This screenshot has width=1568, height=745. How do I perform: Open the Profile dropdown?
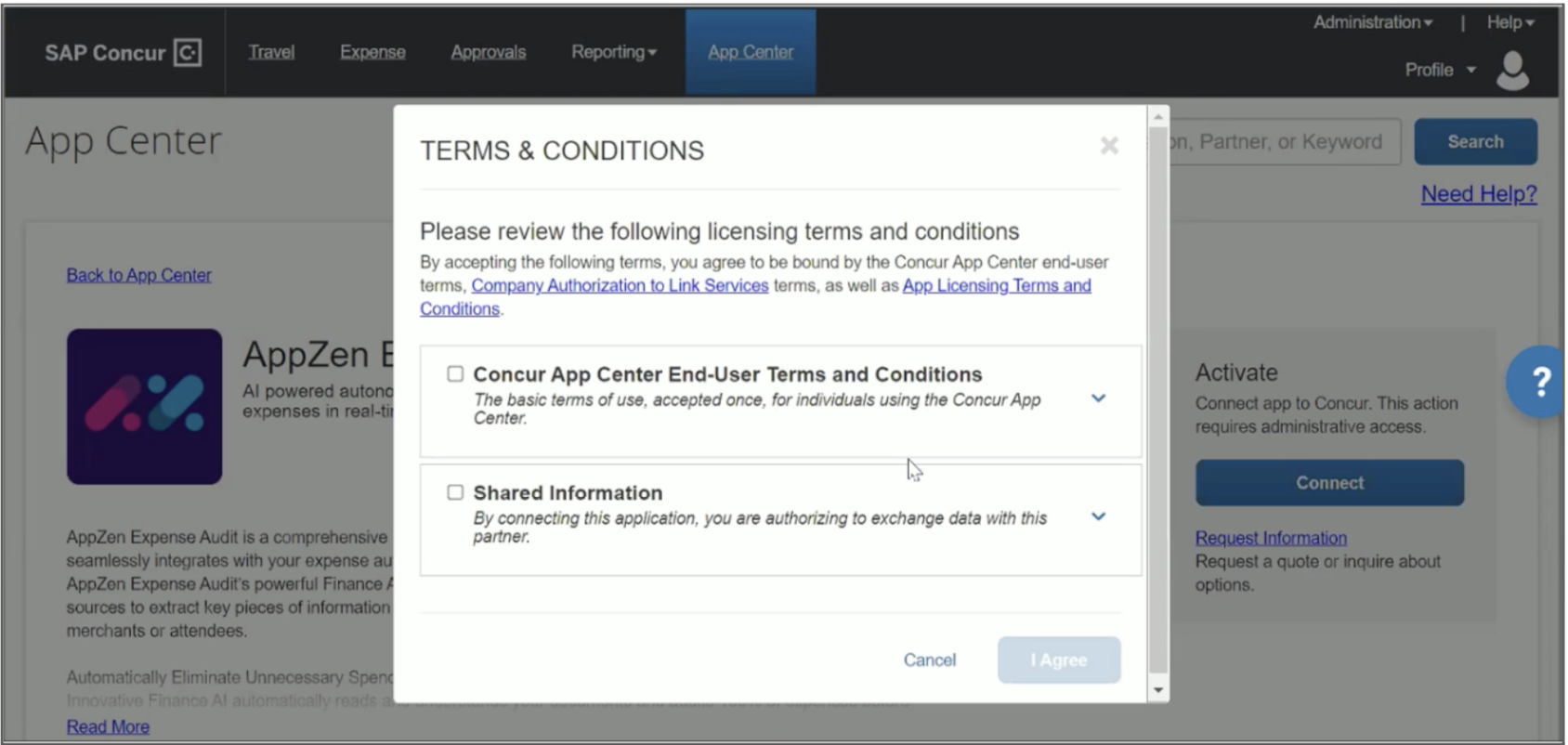[1440, 70]
